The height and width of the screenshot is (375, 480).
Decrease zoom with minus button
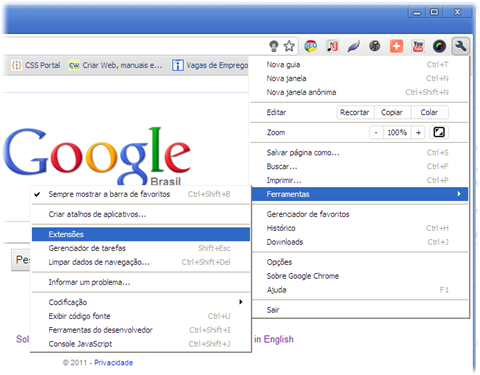pyautogui.click(x=376, y=133)
